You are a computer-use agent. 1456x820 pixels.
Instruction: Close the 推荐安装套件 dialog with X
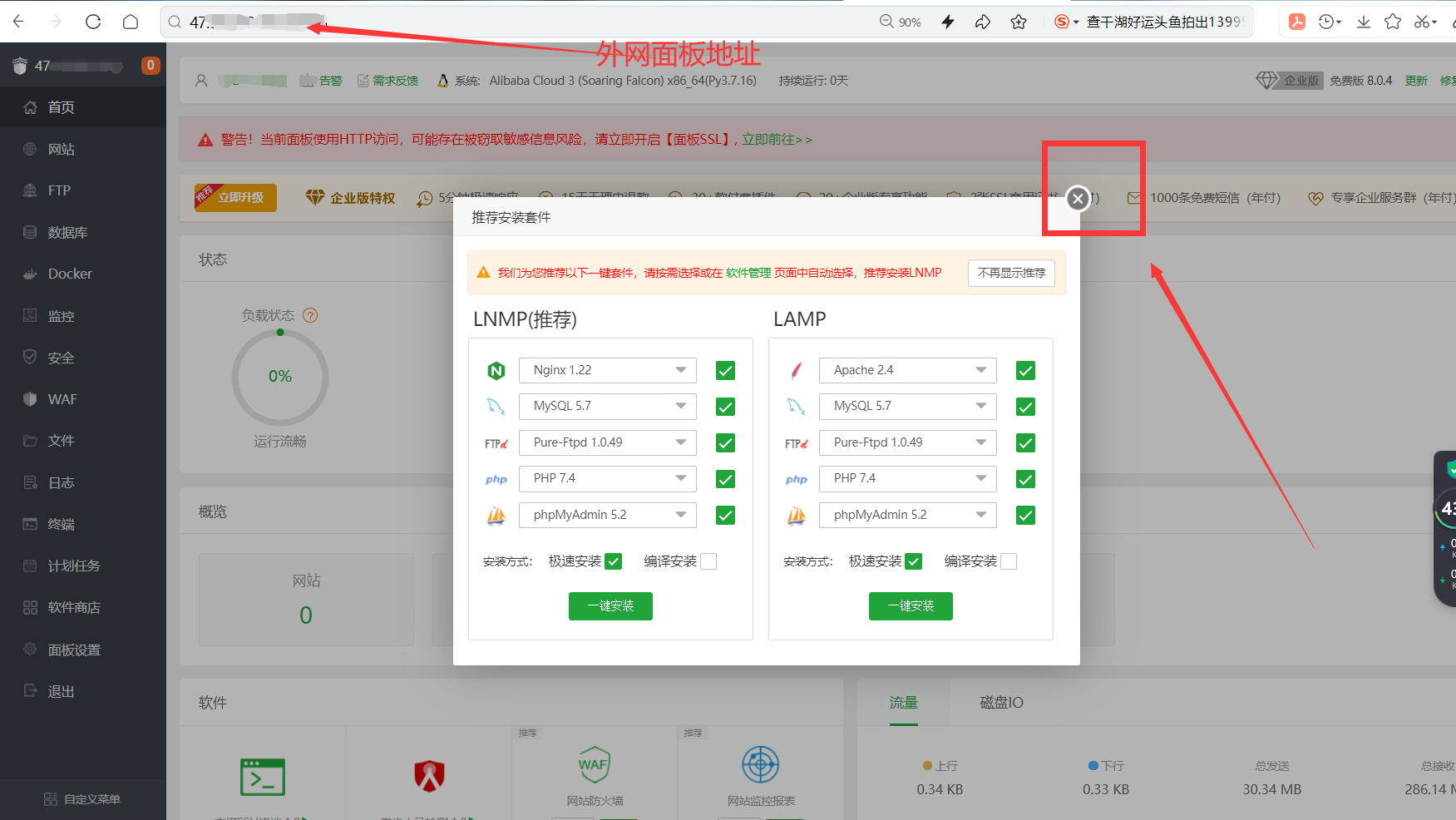coord(1078,198)
